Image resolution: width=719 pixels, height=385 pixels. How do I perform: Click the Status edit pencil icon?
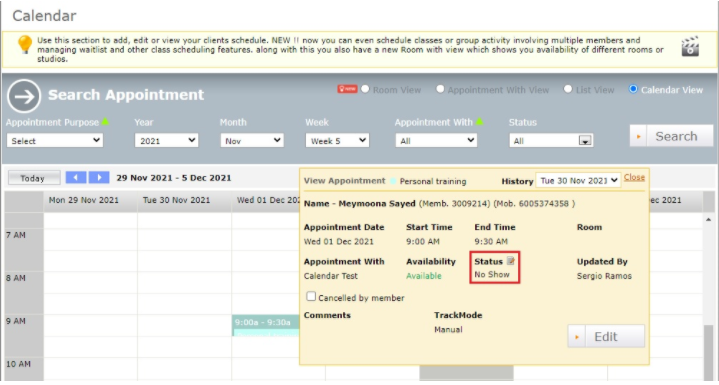pyautogui.click(x=511, y=261)
